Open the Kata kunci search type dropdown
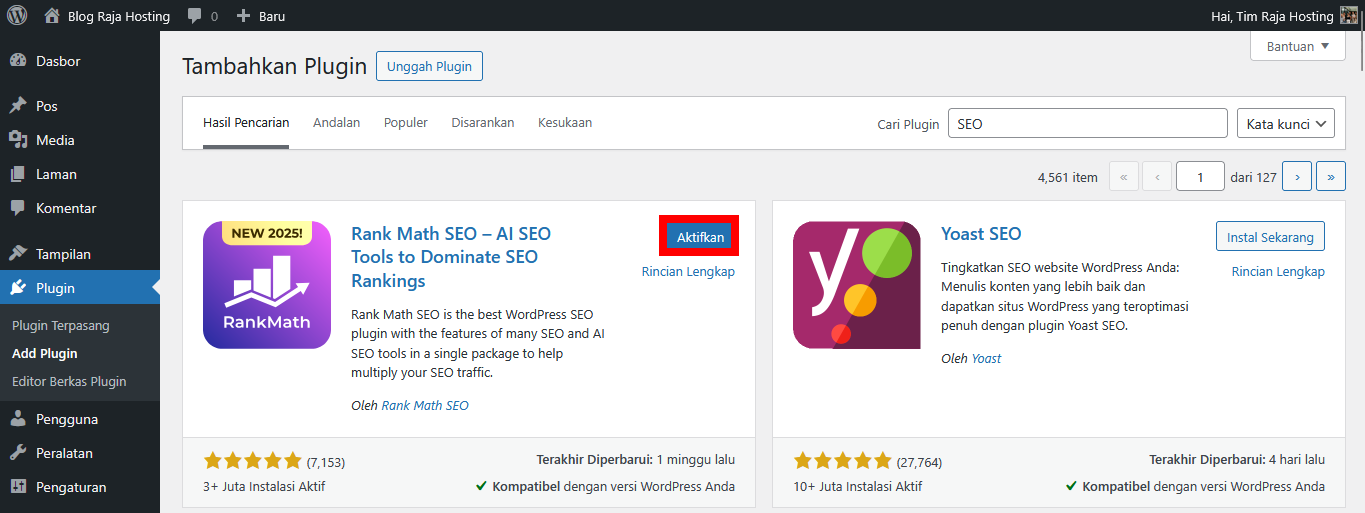The image size is (1365, 513). [1286, 124]
